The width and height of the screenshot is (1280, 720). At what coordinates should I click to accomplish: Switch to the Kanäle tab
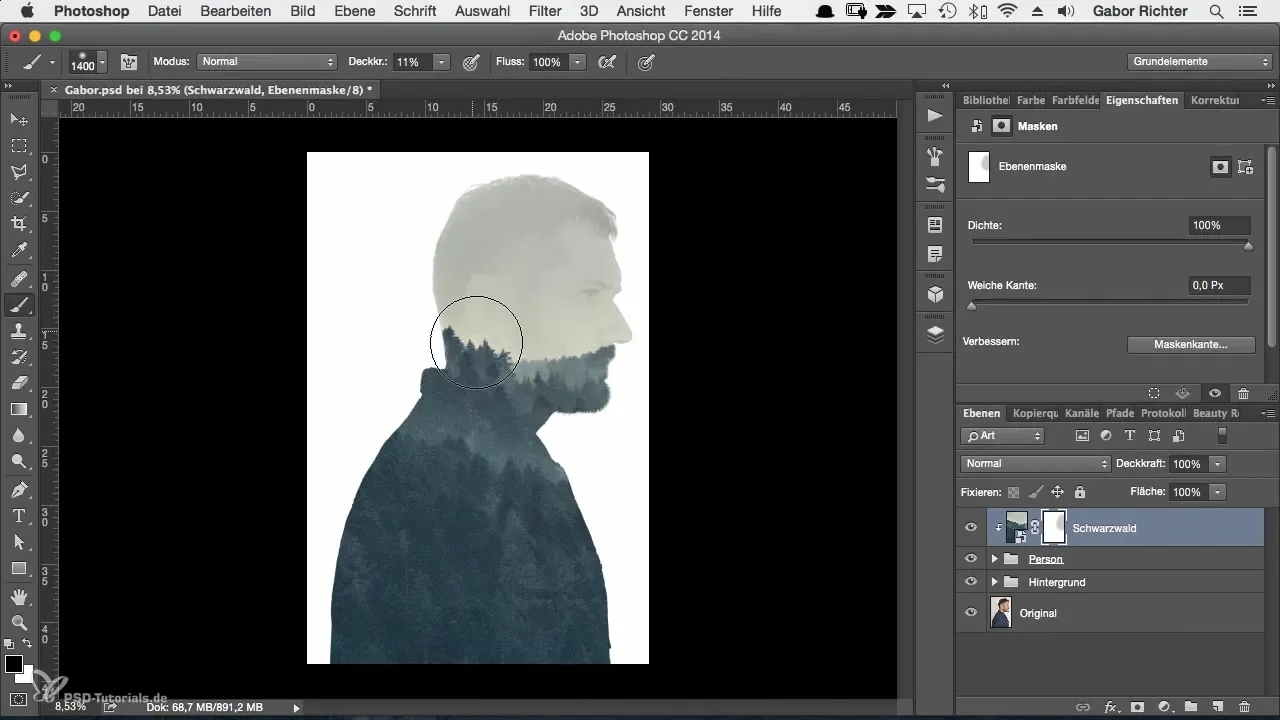tap(1082, 413)
